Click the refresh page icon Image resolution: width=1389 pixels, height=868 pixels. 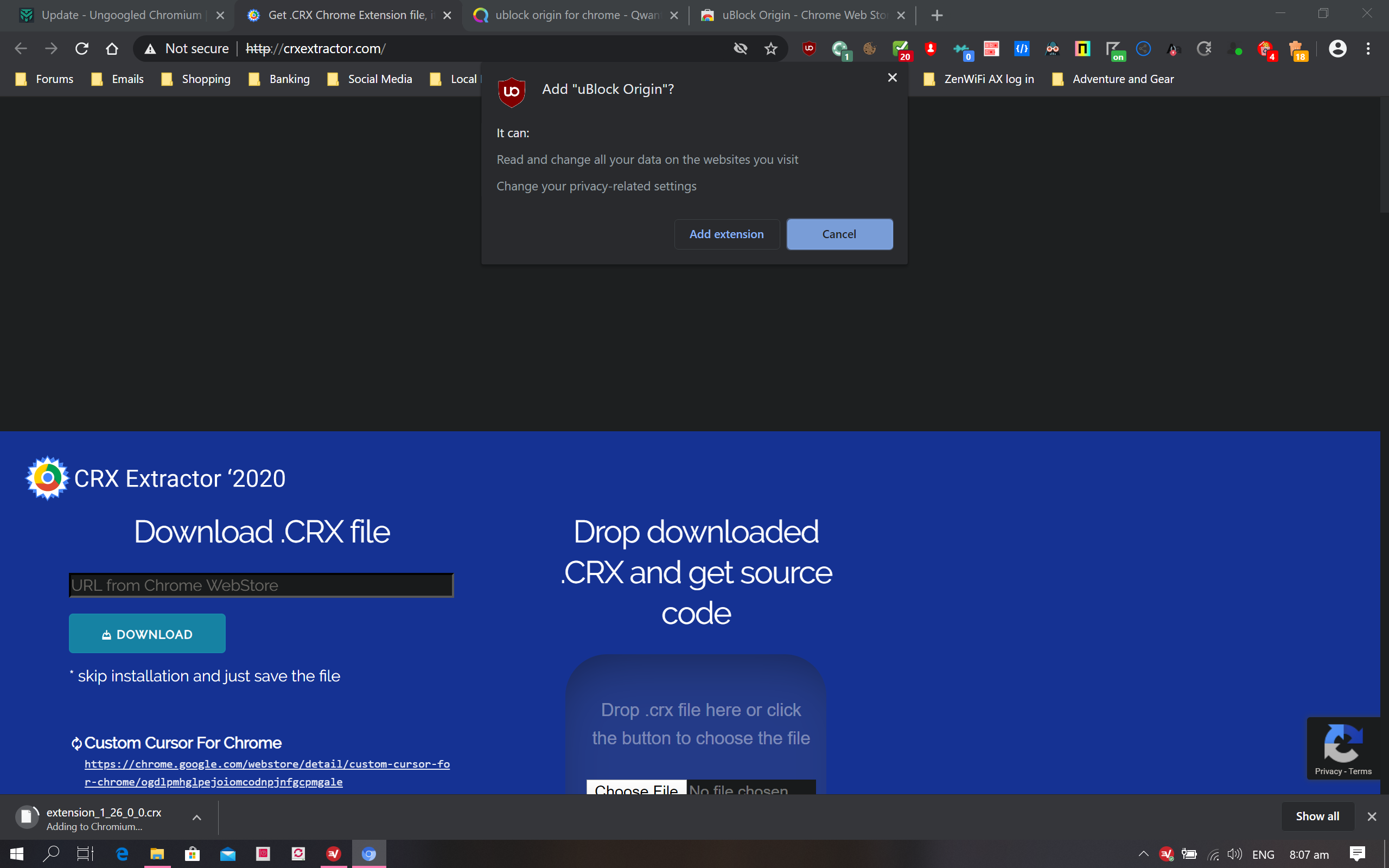pos(82,48)
